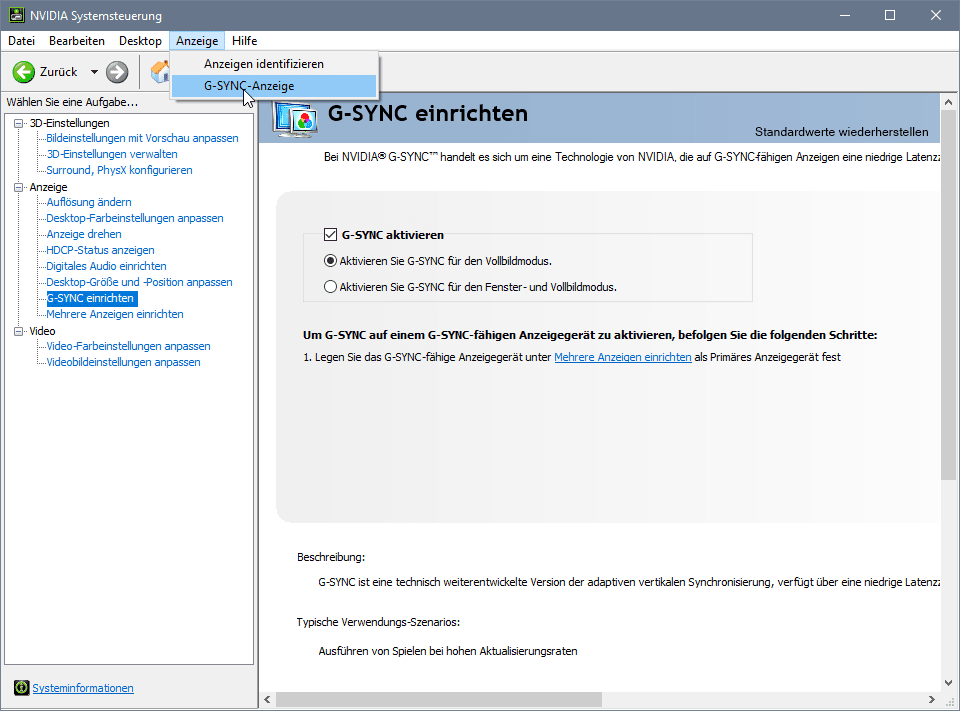Click the horizontal scrollbar right arrow
960x711 pixels.
932,699
